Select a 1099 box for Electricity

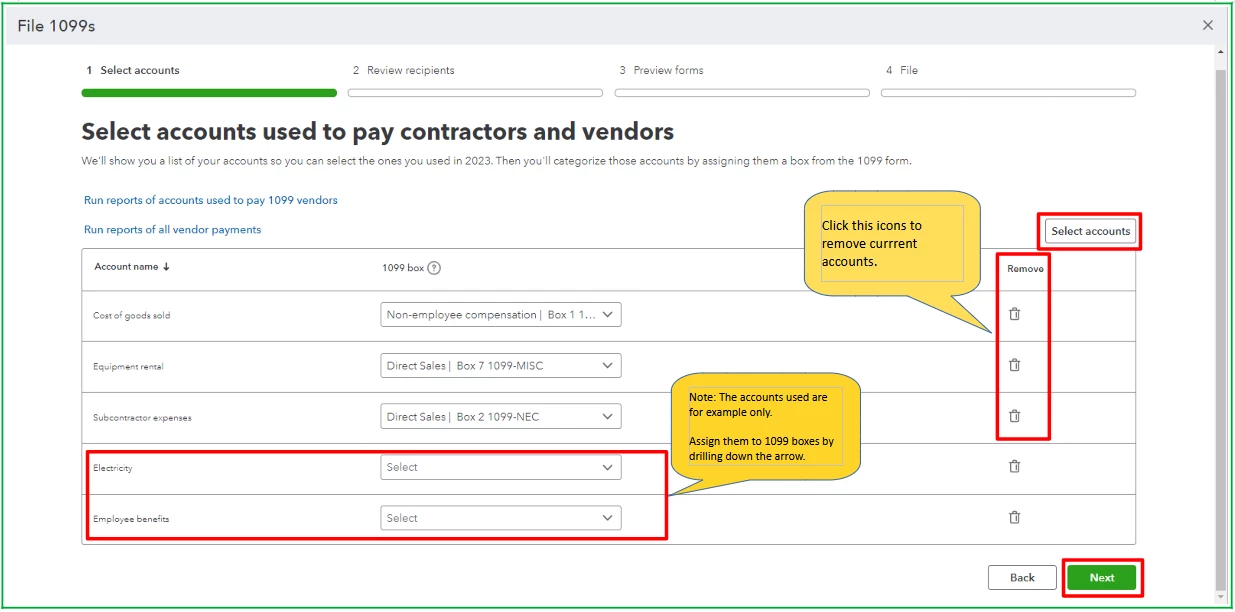click(x=501, y=467)
